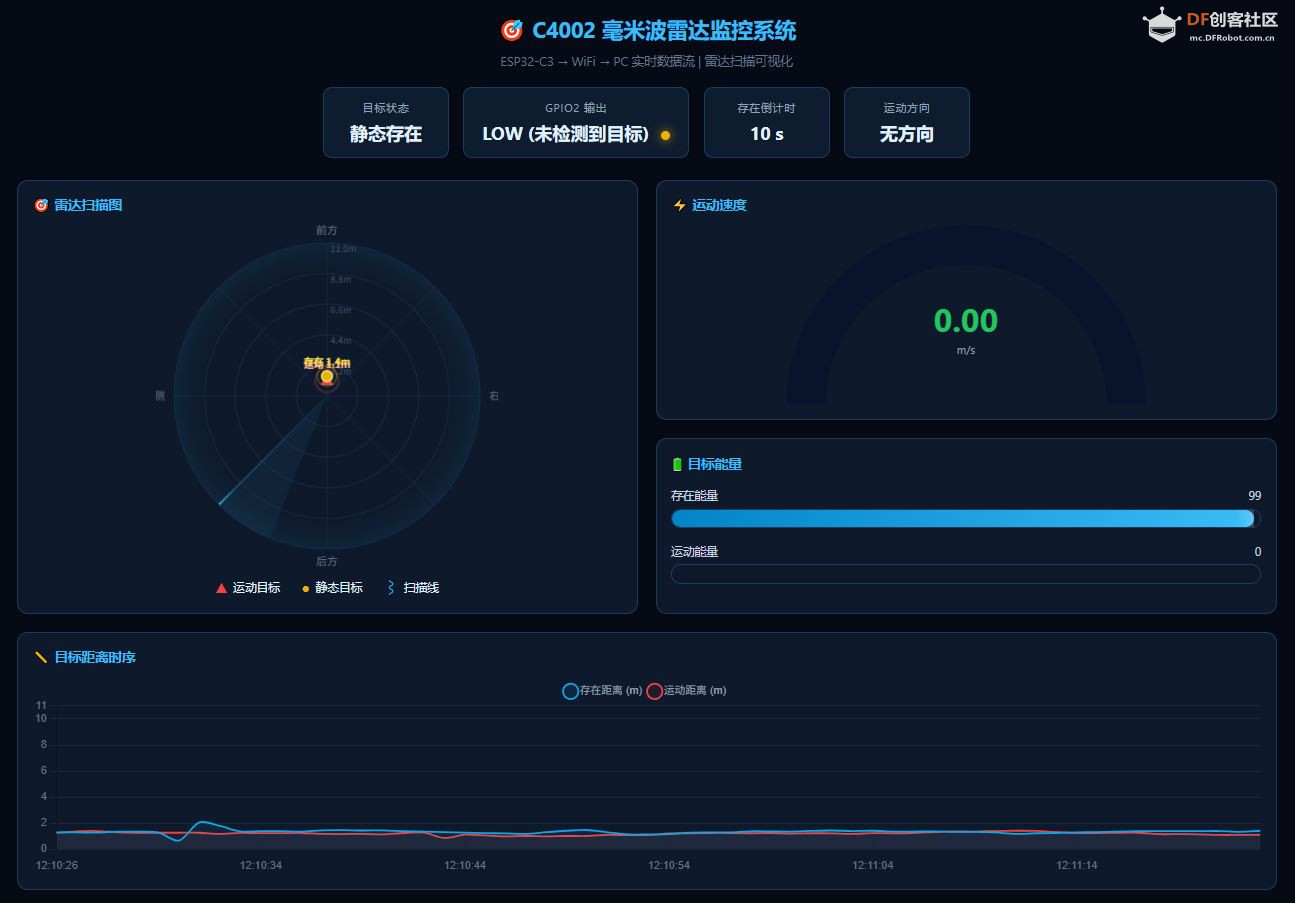Click the 6.6m radar ring label
1295x903 pixels.
click(x=341, y=310)
